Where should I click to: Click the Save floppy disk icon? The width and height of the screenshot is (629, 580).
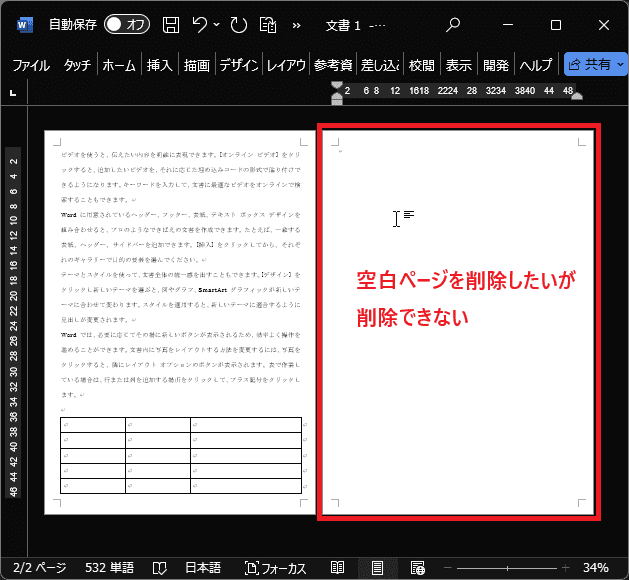[x=171, y=24]
